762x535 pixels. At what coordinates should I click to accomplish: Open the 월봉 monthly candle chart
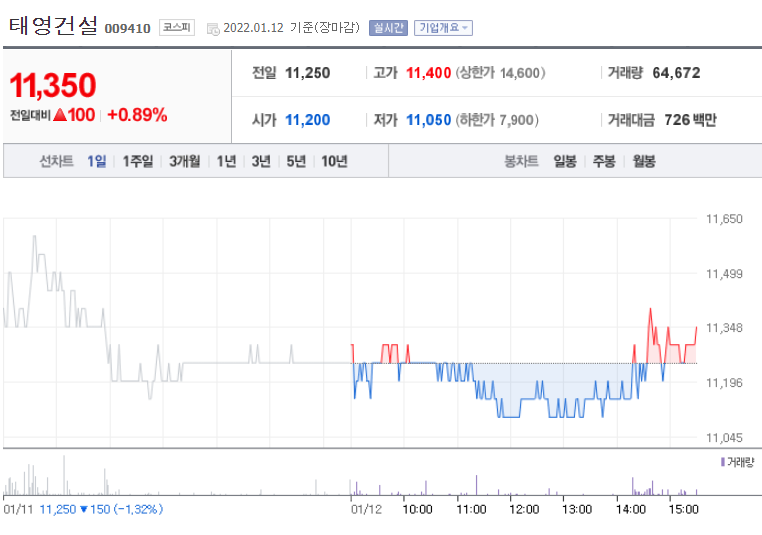tap(644, 161)
